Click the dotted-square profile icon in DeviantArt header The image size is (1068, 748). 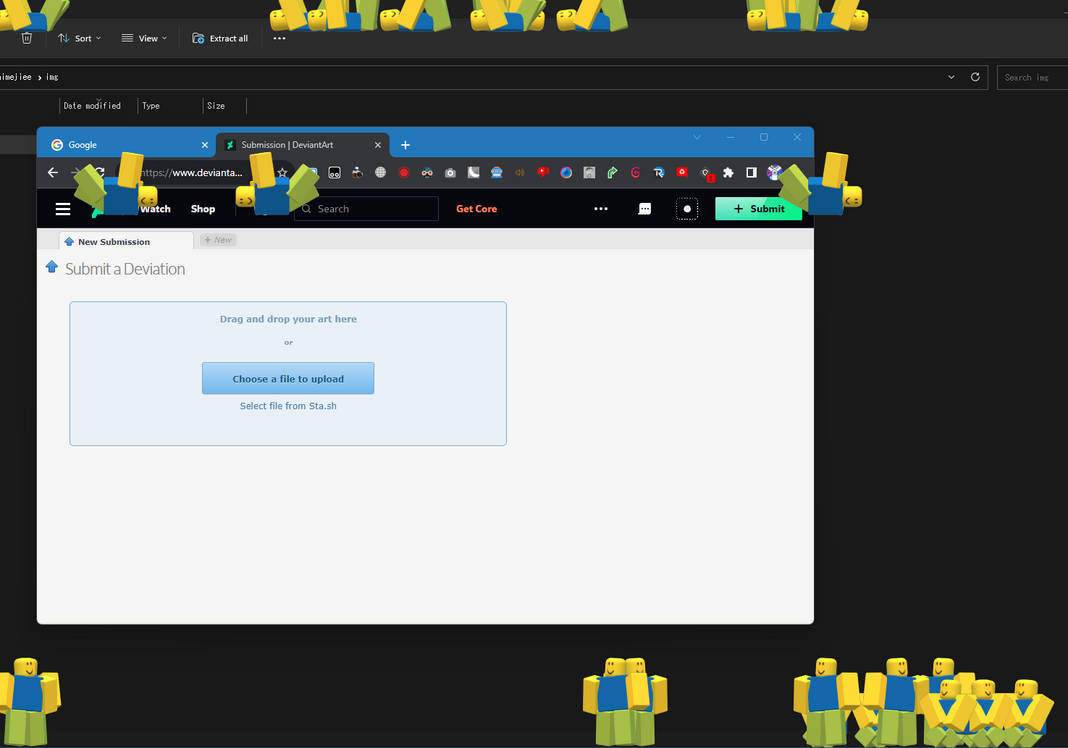[x=687, y=209]
